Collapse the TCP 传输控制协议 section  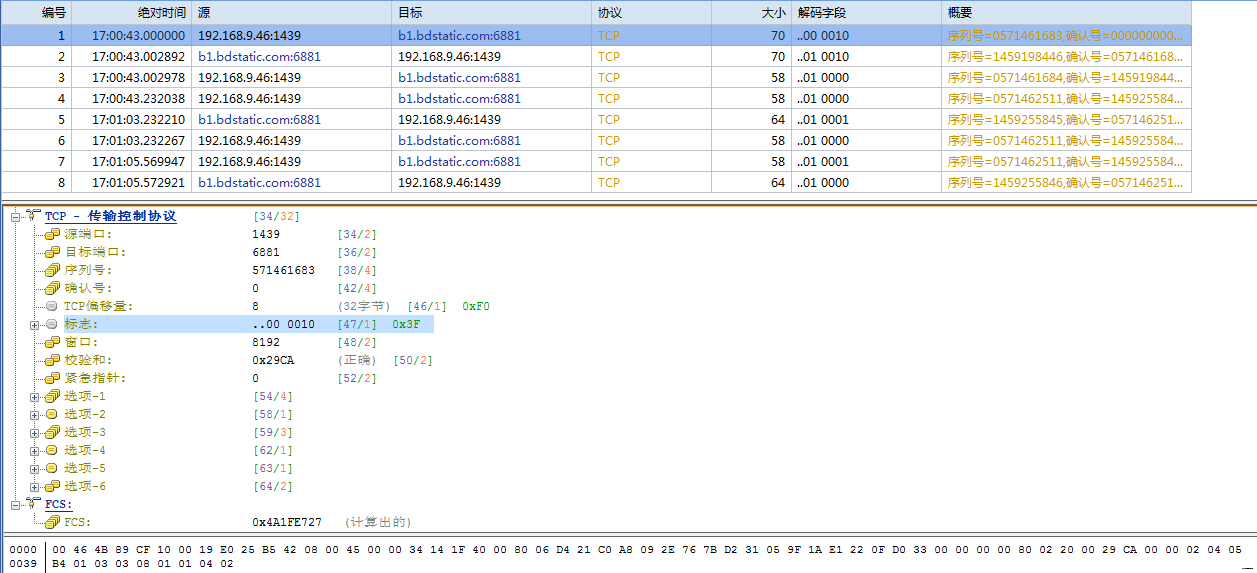[x=16, y=217]
